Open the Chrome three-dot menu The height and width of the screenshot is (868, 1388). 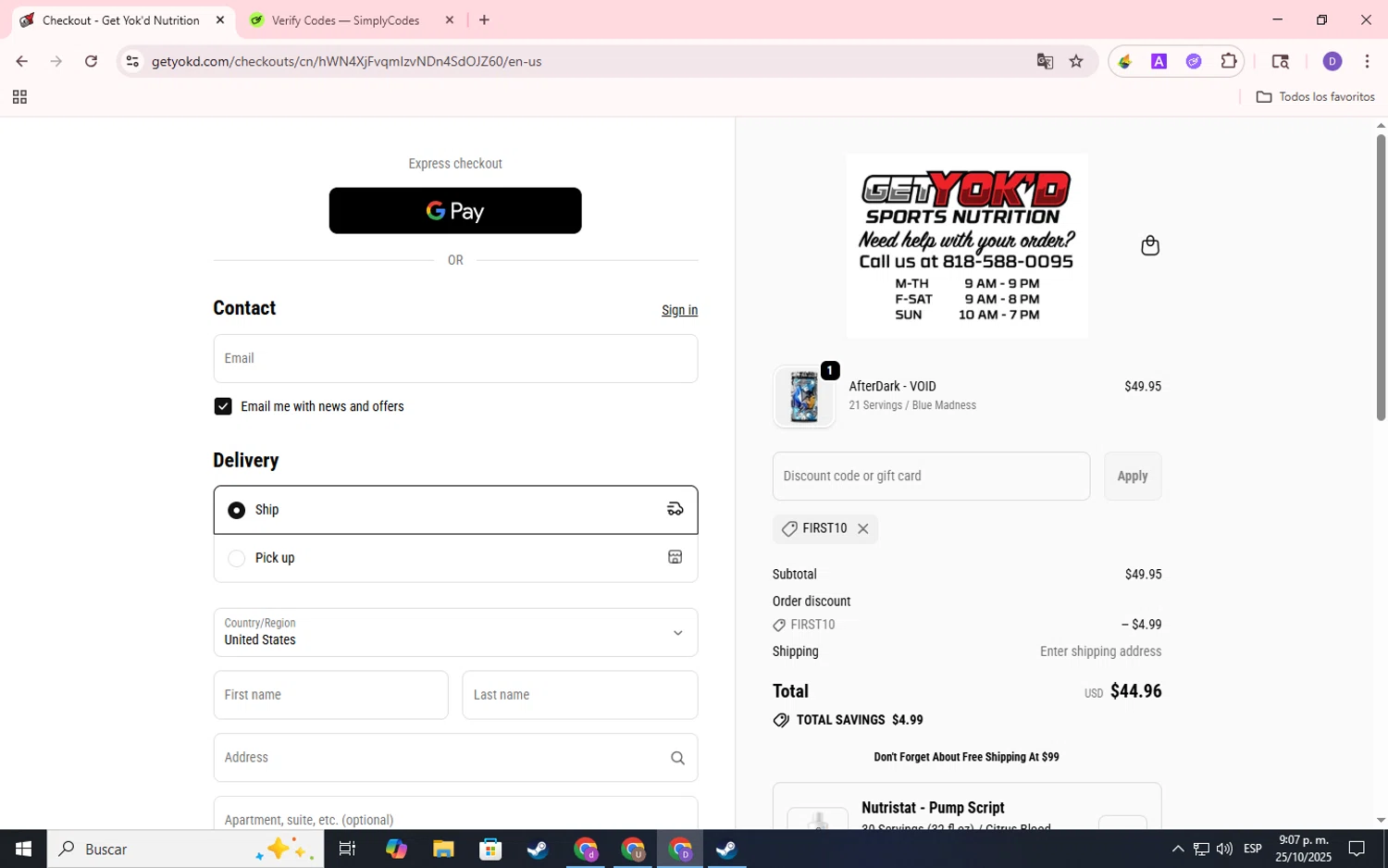pyautogui.click(x=1367, y=61)
